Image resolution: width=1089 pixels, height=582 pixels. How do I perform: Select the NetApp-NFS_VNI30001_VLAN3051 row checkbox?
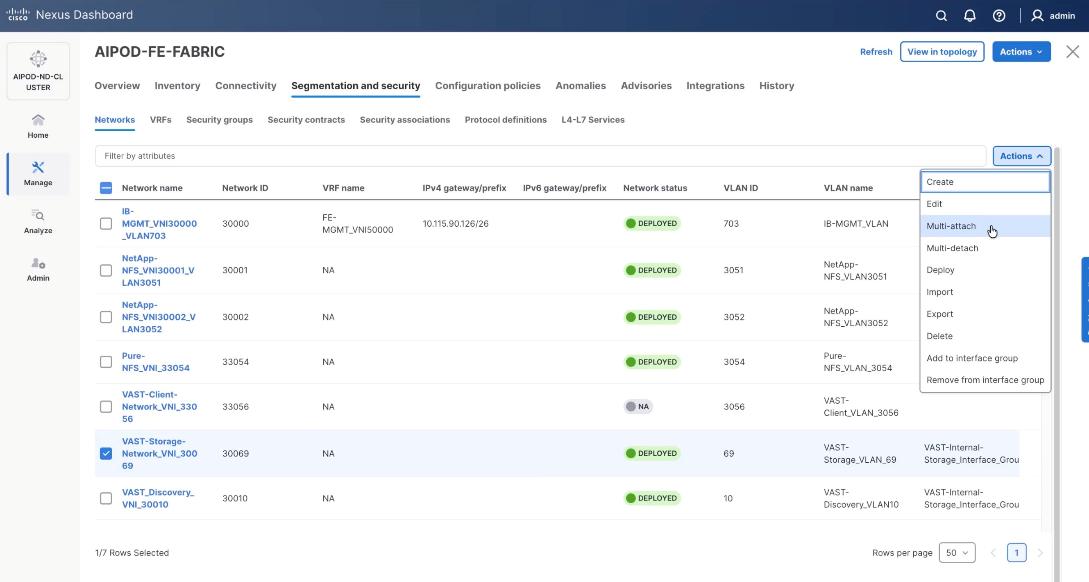[106, 270]
